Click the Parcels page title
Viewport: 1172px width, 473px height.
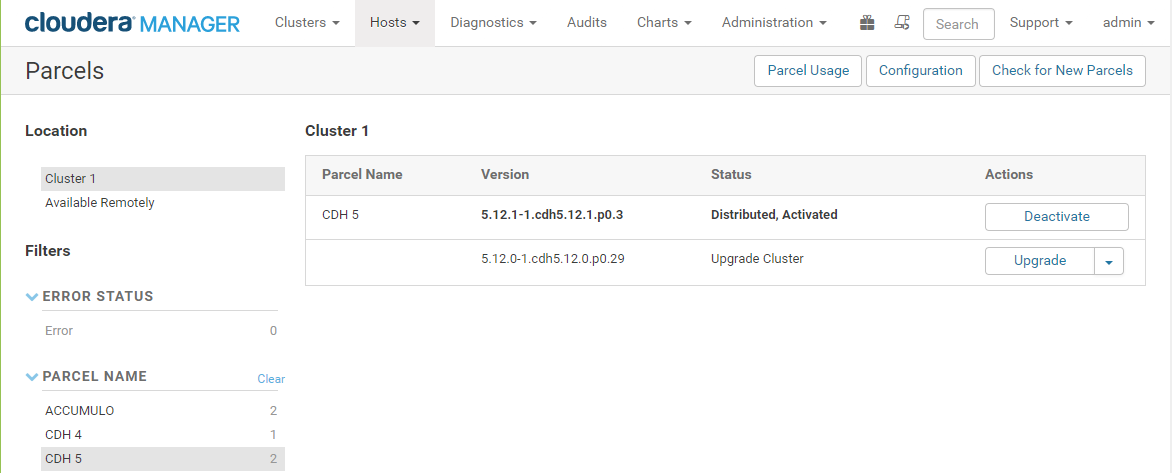64,71
